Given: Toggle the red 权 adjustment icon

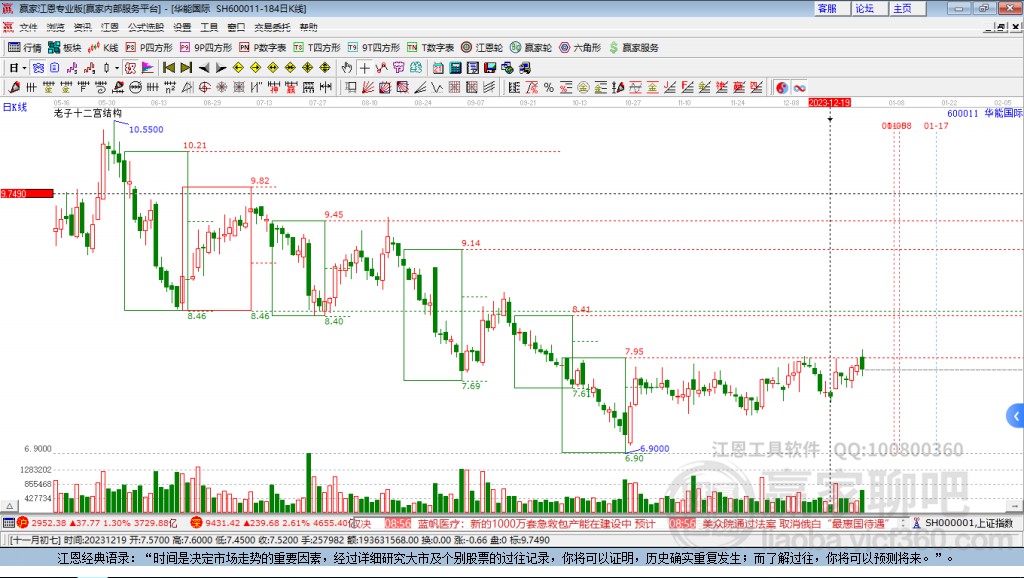Looking at the screenshot, I should coord(131,68).
